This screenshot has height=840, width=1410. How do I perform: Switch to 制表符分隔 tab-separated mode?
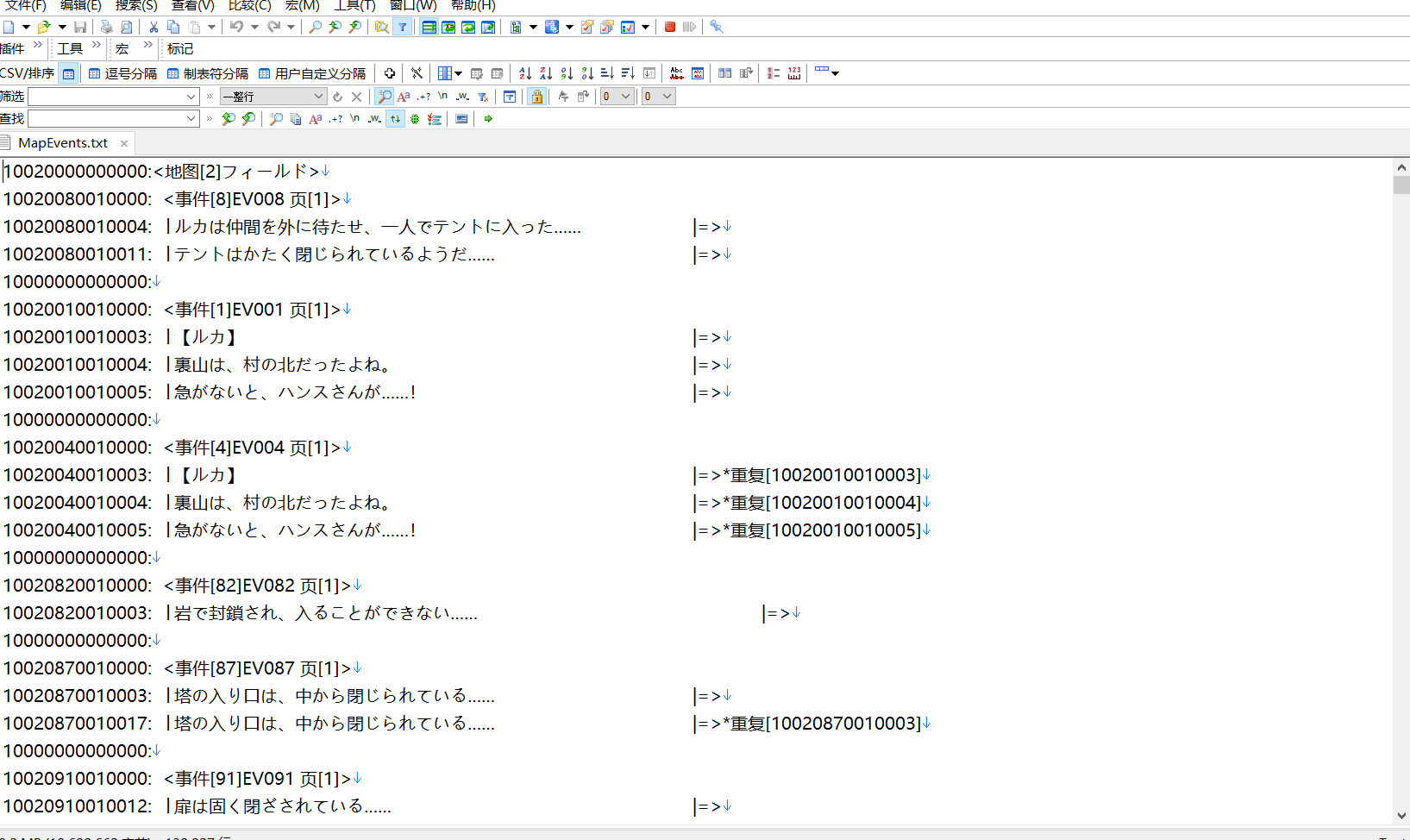tap(207, 73)
